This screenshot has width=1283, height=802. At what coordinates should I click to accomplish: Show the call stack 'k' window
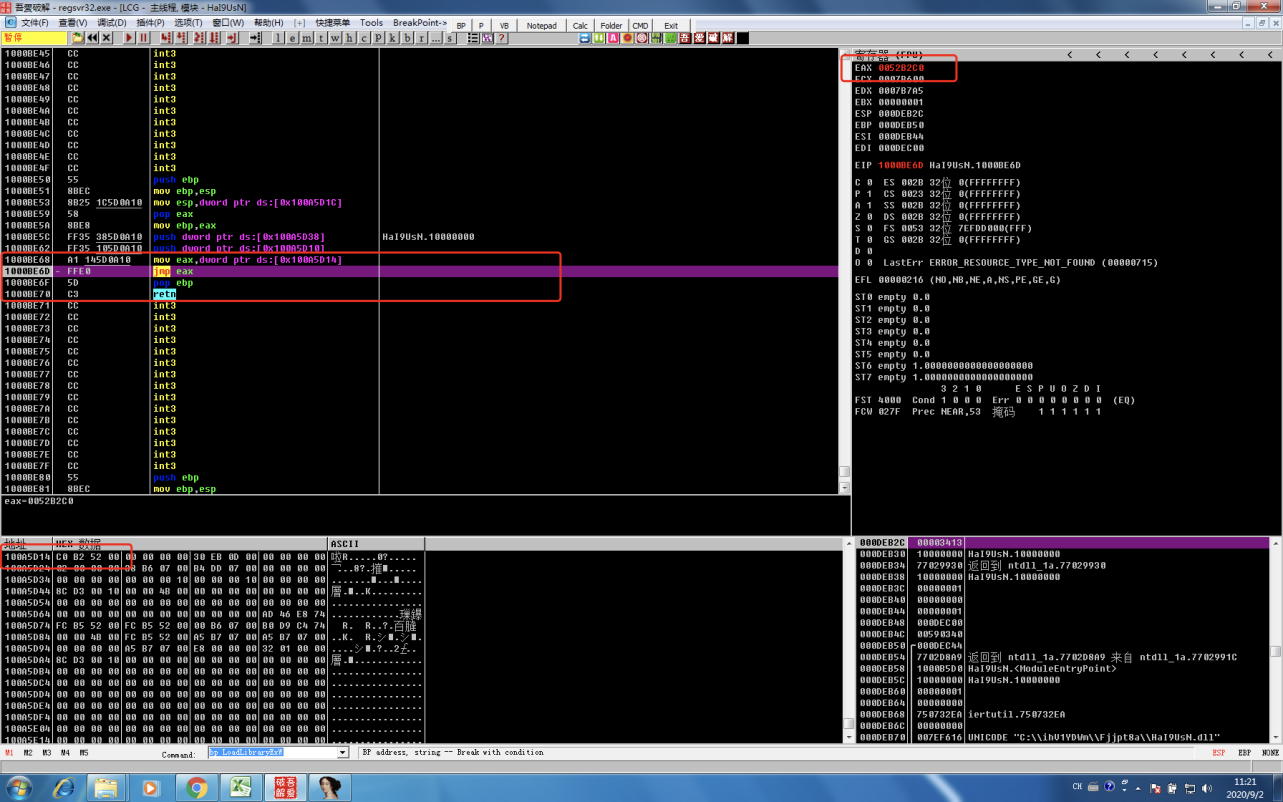point(393,38)
